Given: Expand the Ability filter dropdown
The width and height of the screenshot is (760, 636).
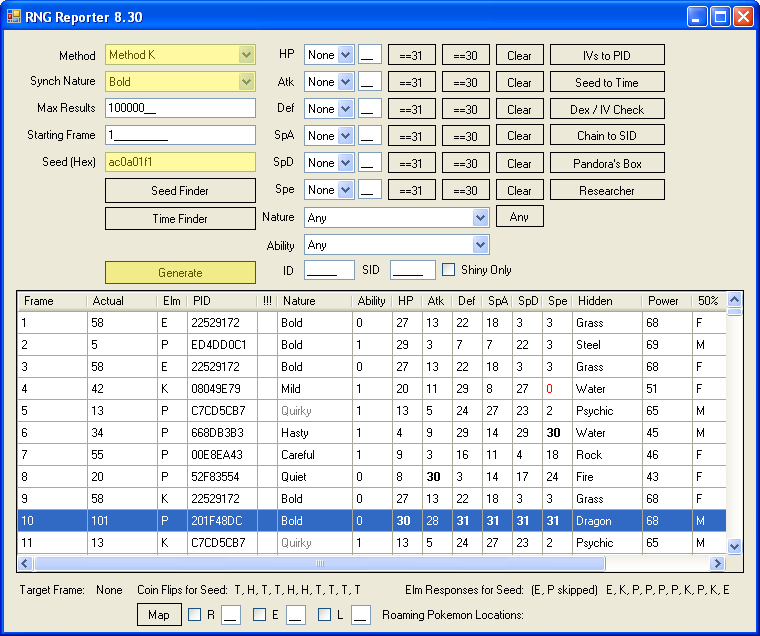Looking at the screenshot, I should 480,245.
